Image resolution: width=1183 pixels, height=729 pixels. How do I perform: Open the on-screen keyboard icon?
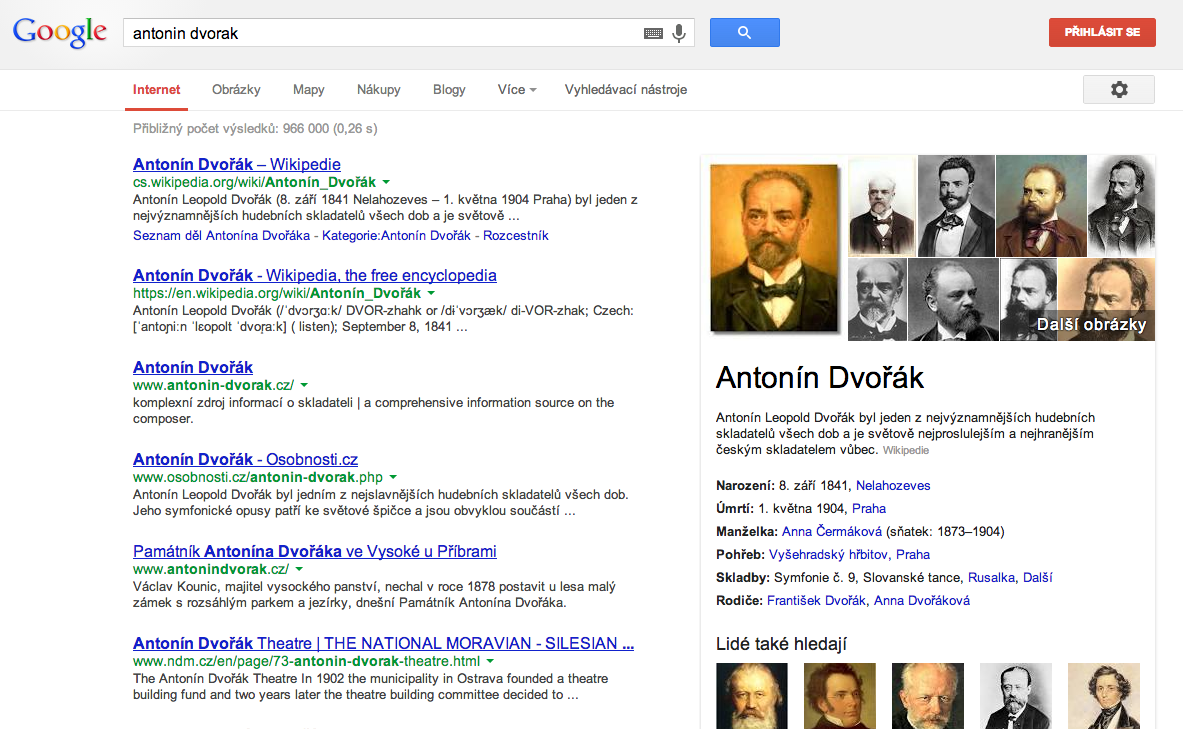(x=653, y=33)
